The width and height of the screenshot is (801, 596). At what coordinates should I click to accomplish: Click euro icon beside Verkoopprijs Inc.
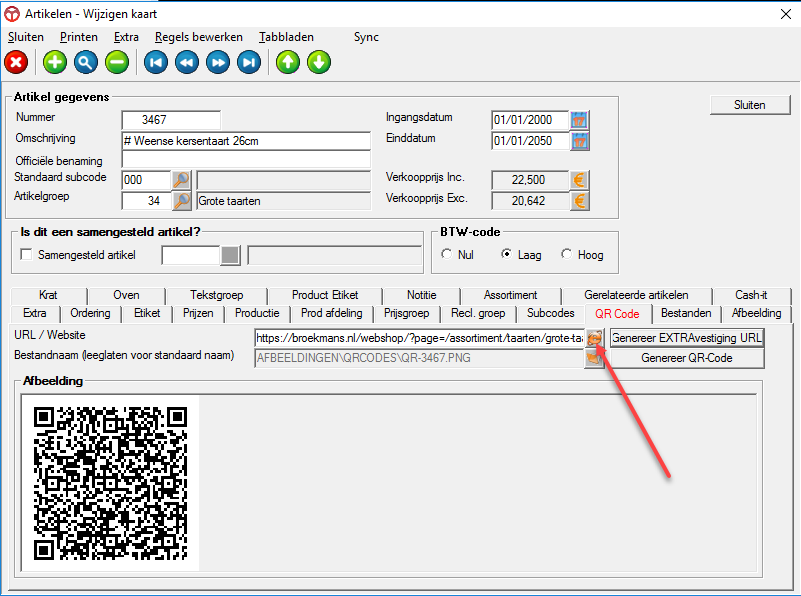(x=579, y=180)
